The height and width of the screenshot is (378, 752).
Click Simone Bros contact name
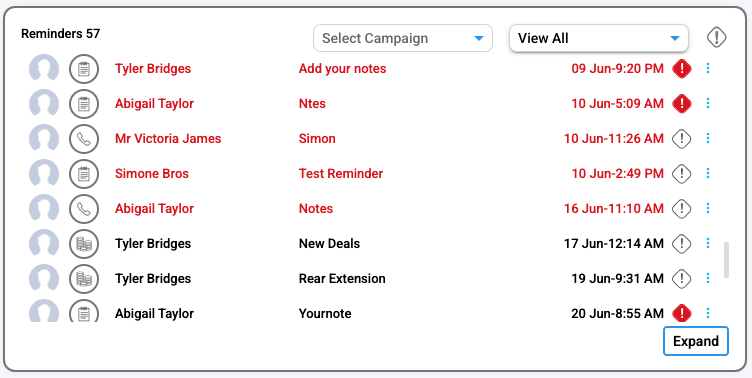click(x=152, y=174)
